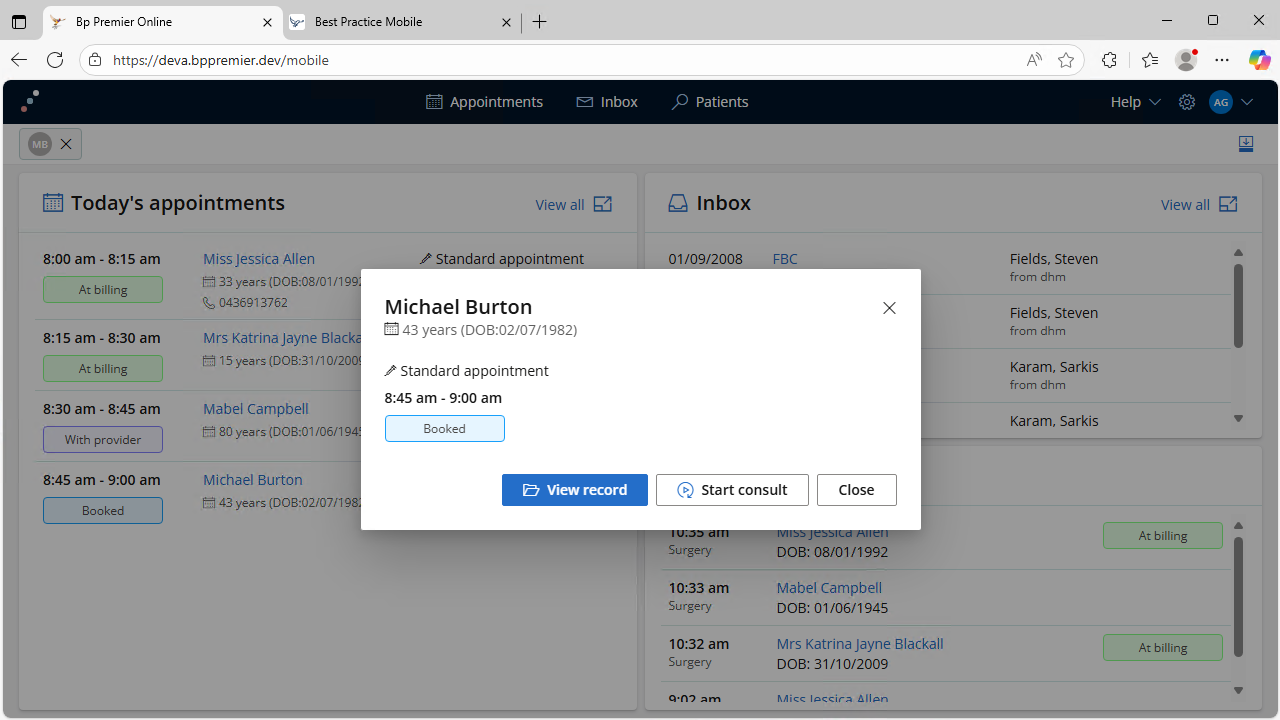Viewport: 1280px width, 720px height.
Task: Click the Bp Premier logo icon
Action: click(x=30, y=102)
